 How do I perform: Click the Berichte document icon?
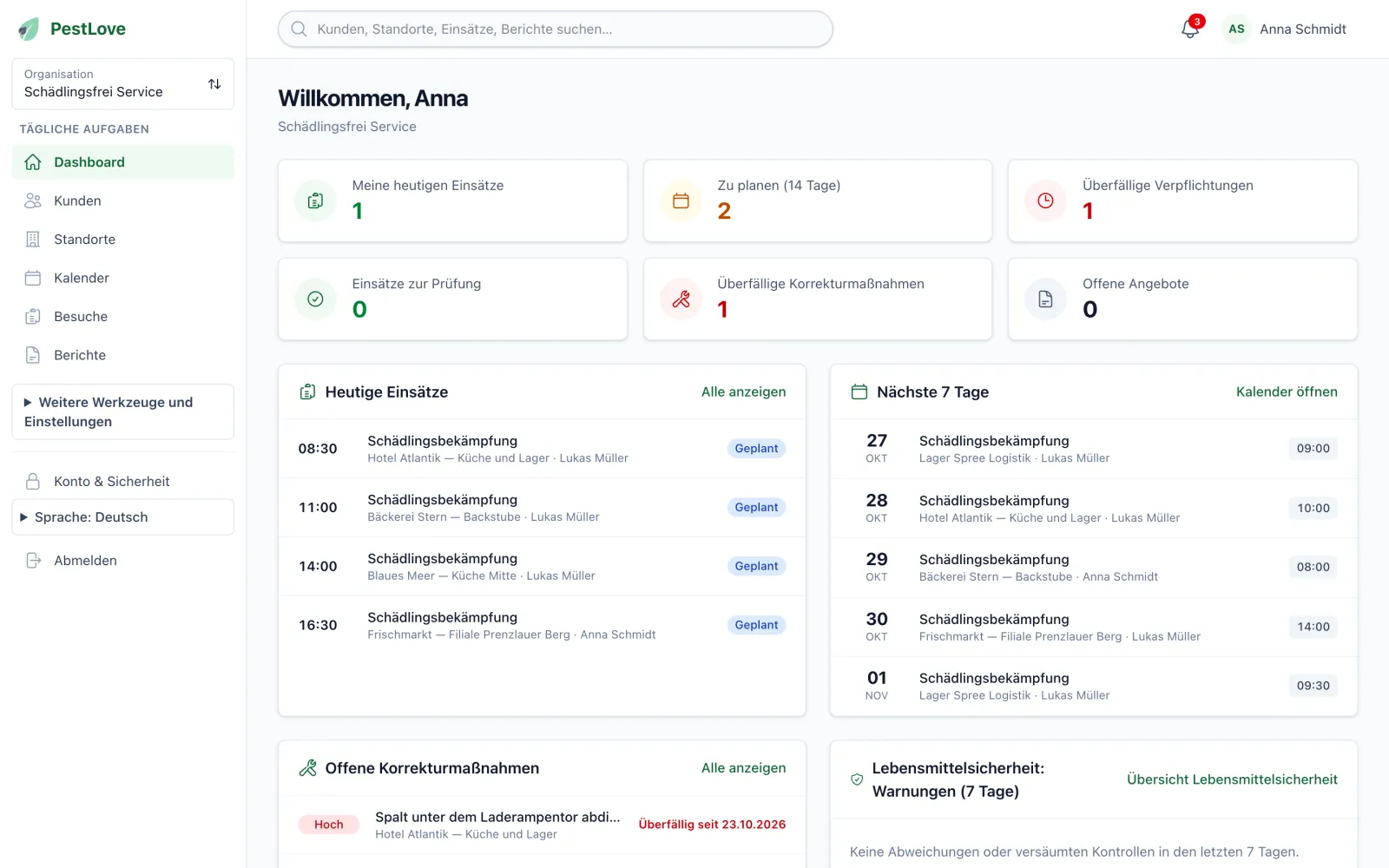point(33,355)
